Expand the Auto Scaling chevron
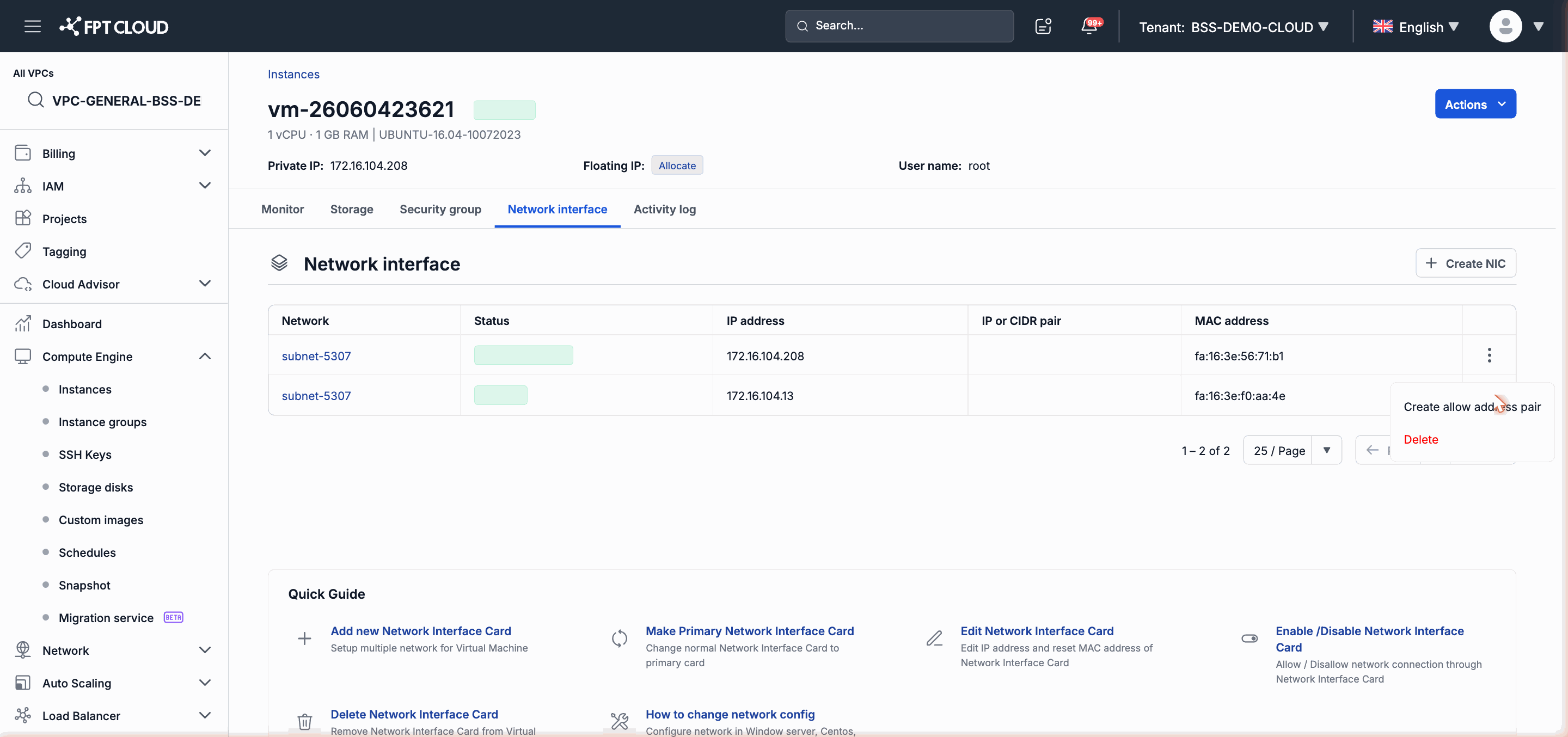The width and height of the screenshot is (1568, 737). [x=205, y=683]
